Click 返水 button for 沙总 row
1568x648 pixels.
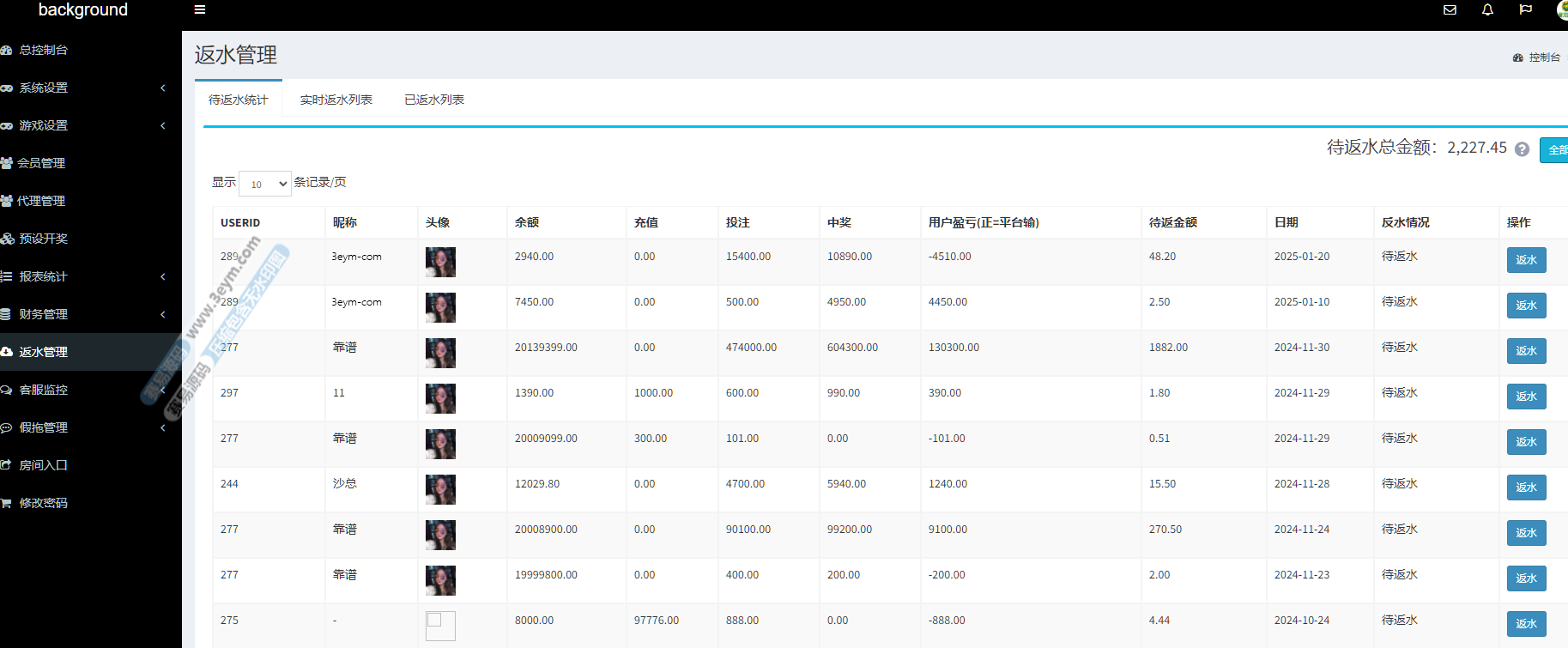tap(1526, 488)
